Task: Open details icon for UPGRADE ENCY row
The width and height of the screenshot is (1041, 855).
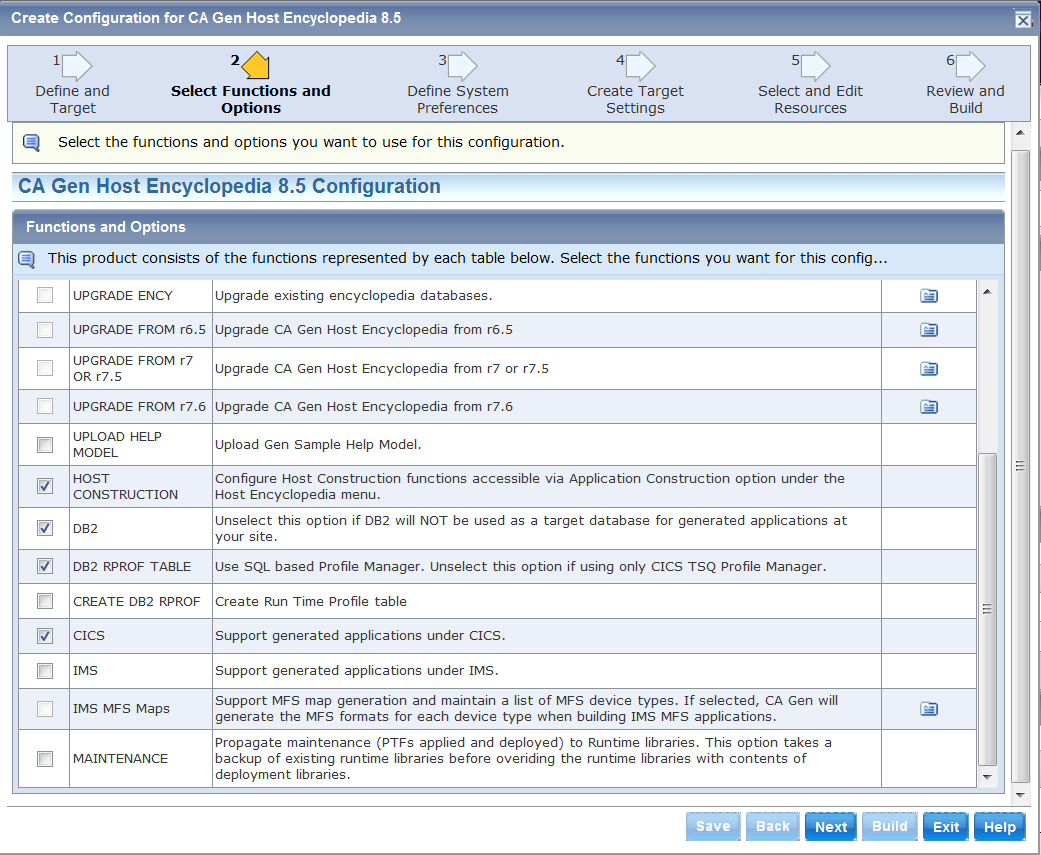Action: click(929, 296)
